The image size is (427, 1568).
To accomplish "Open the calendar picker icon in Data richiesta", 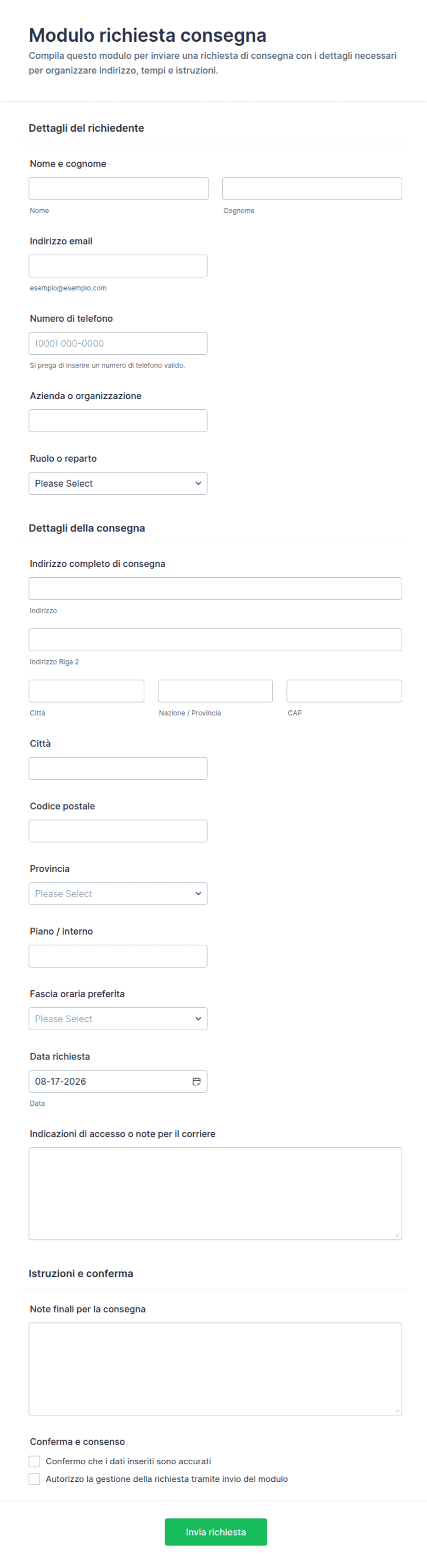I will 196,1081.
